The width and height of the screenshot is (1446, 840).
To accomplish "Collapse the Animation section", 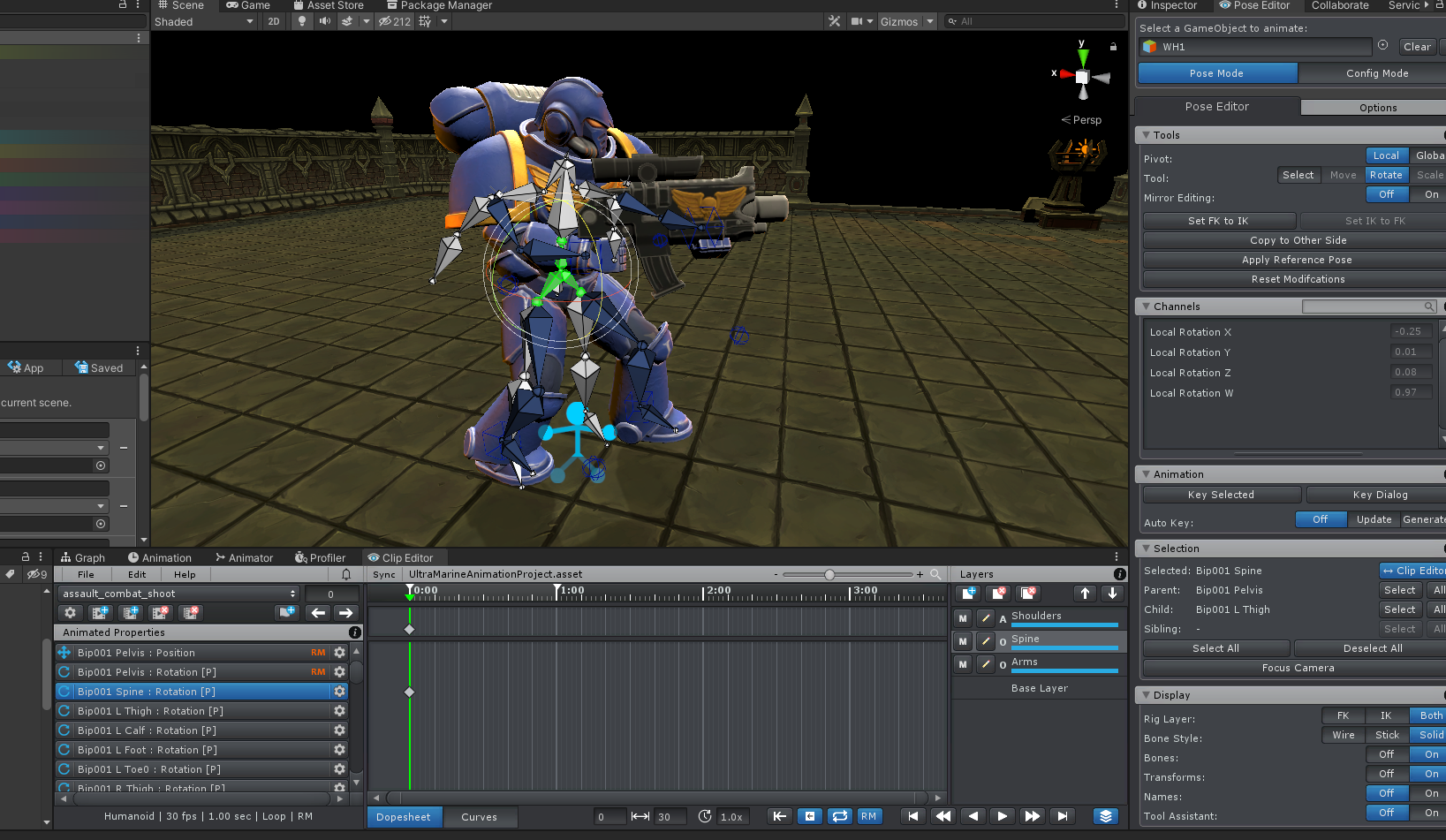I will 1147,474.
